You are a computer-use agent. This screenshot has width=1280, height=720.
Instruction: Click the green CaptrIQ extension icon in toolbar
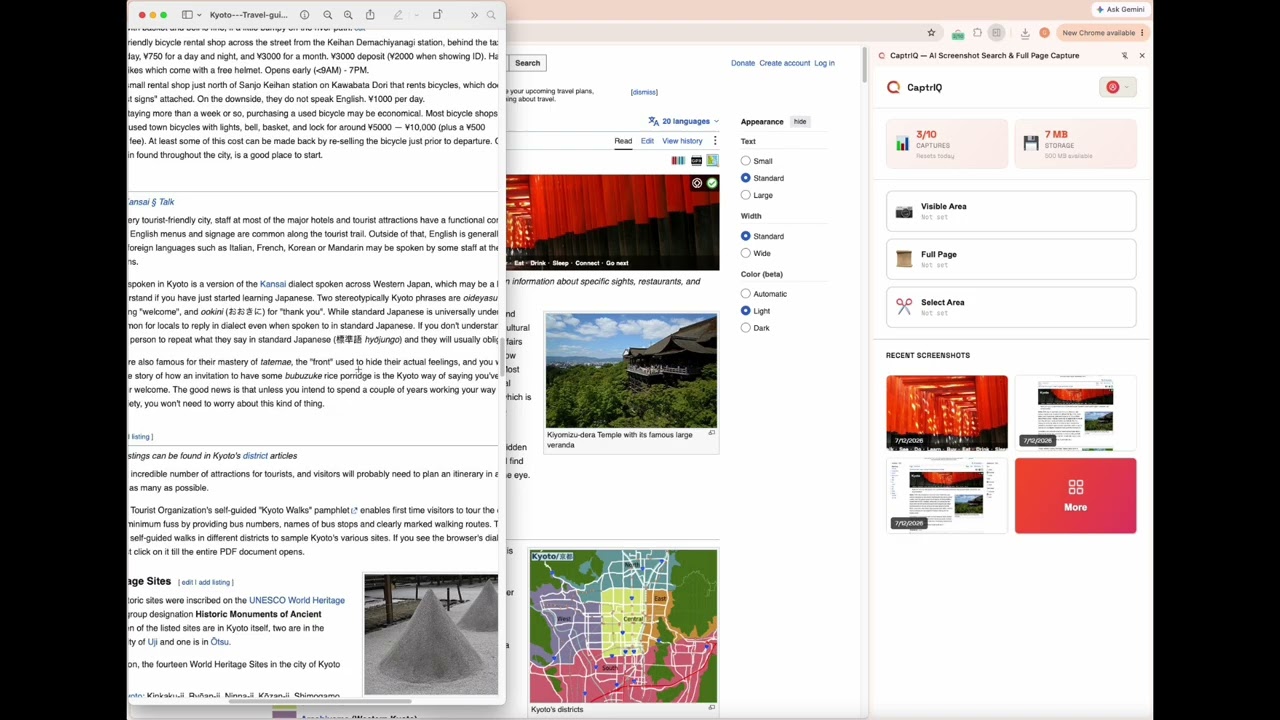pos(958,33)
